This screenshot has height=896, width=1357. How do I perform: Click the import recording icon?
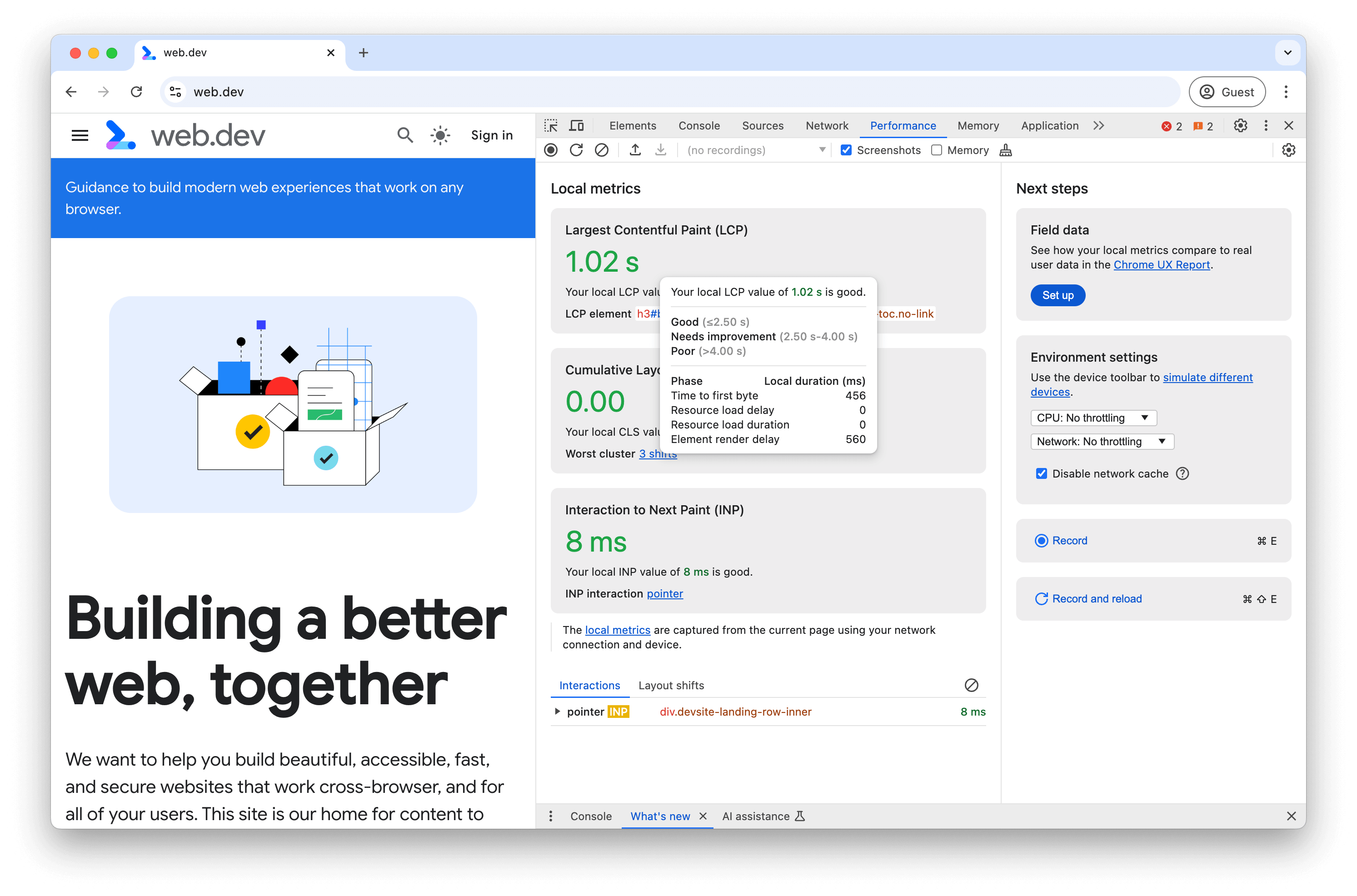tap(661, 150)
